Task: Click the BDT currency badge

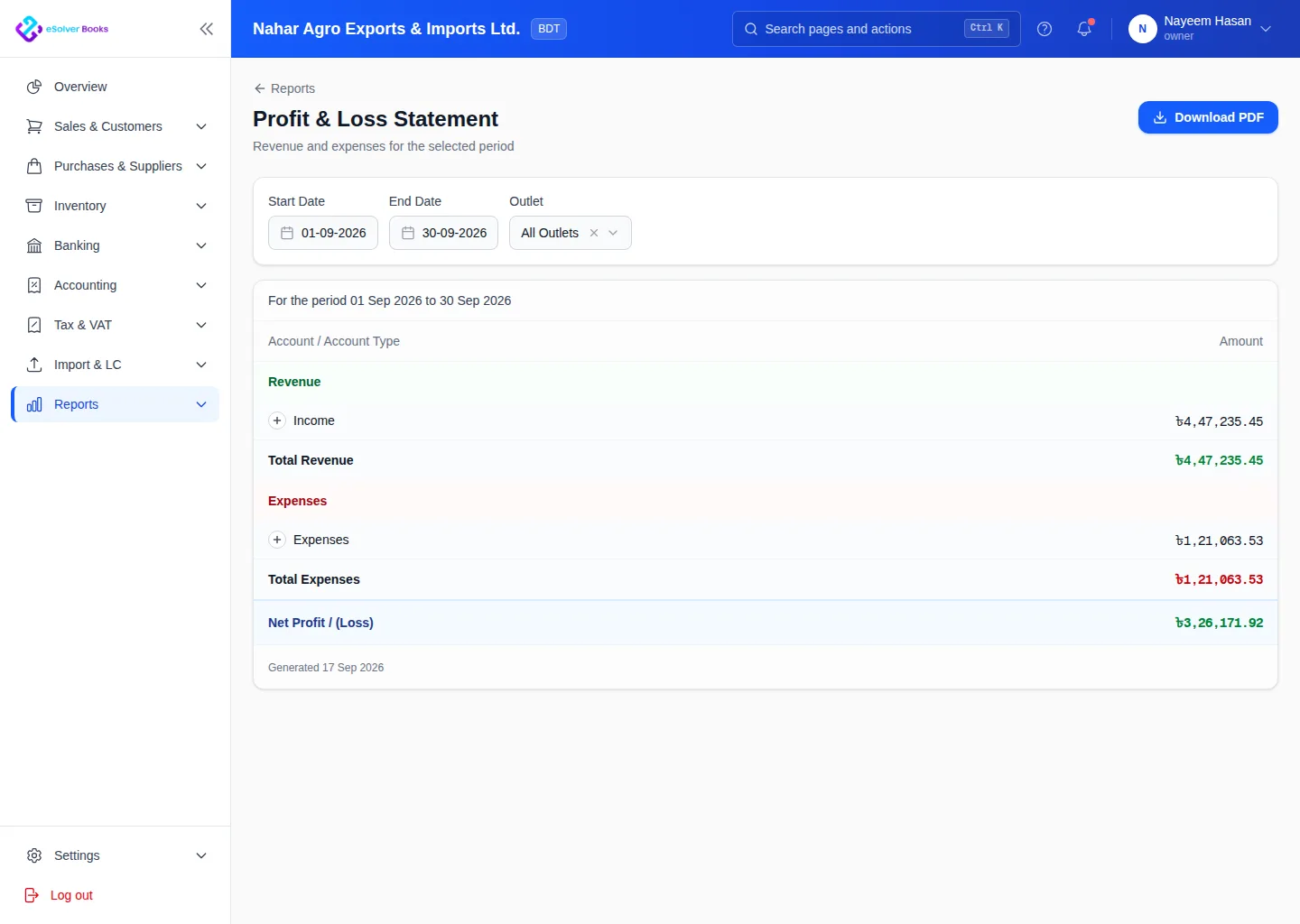Action: tap(549, 29)
